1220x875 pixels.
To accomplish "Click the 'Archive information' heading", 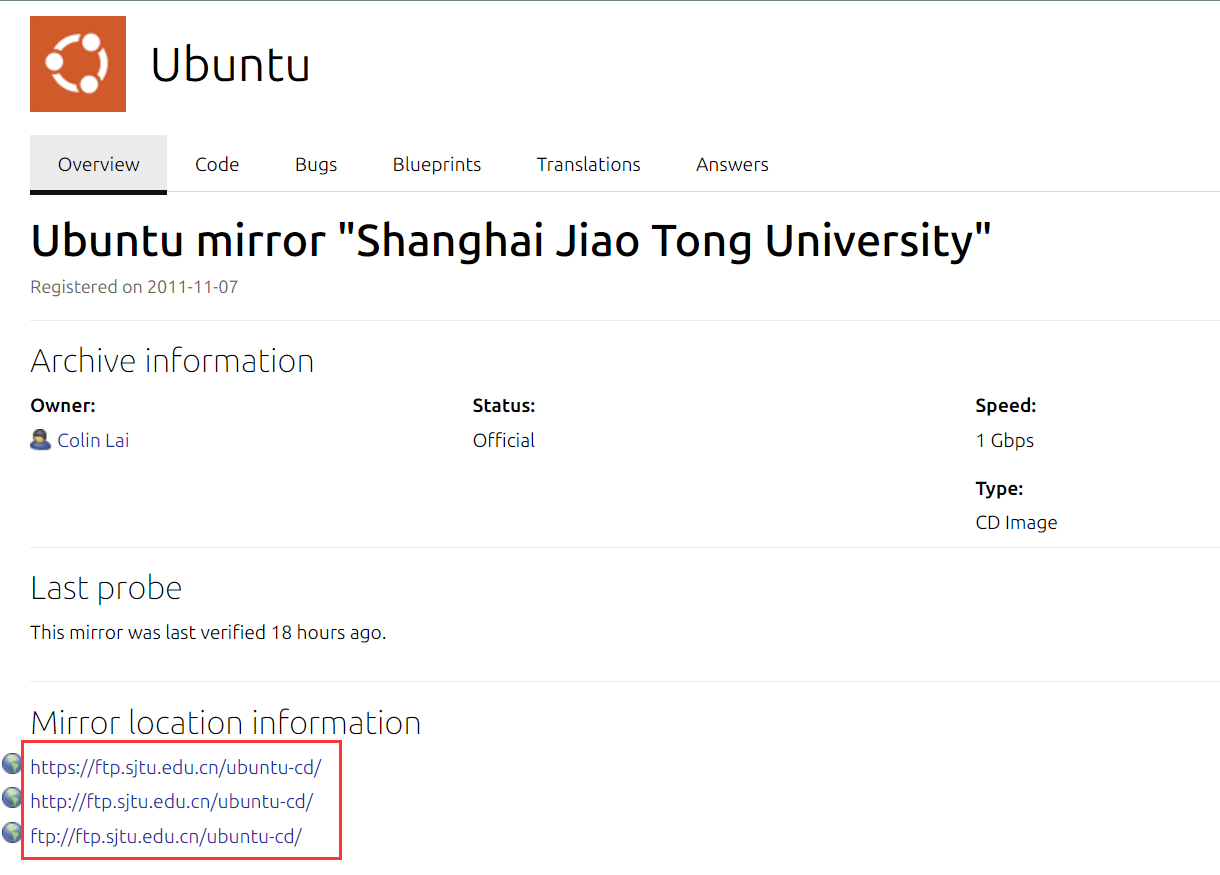I will click(x=172, y=360).
